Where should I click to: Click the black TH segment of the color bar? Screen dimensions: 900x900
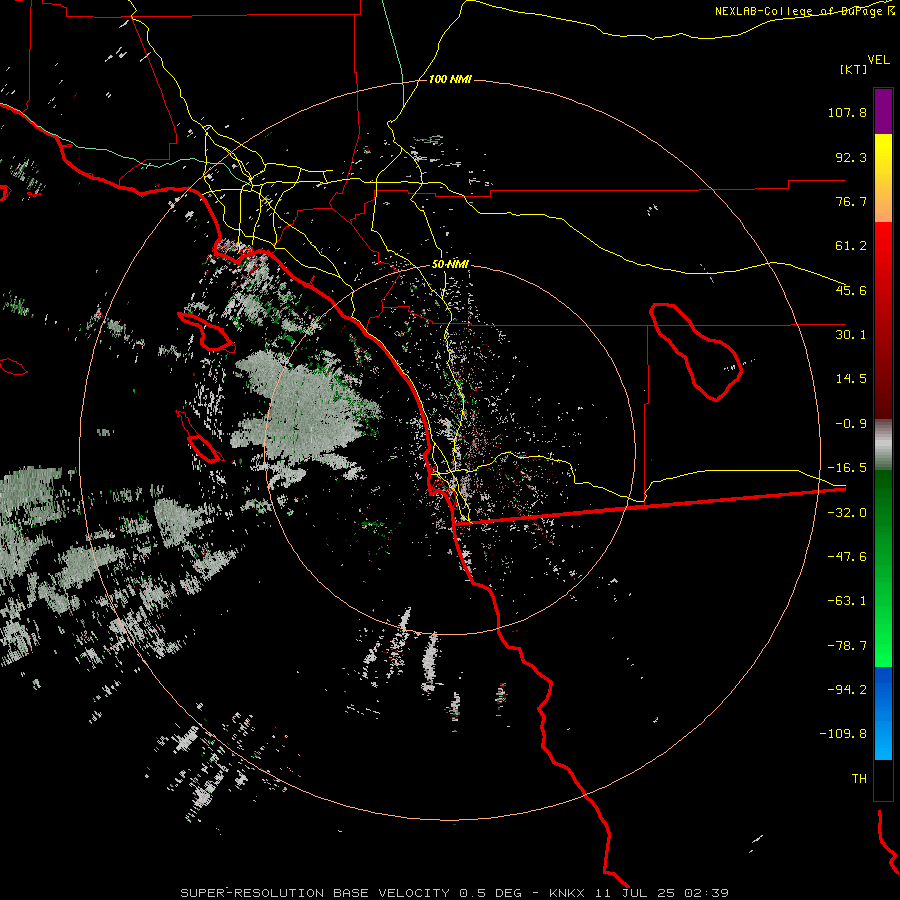pyautogui.click(x=883, y=780)
